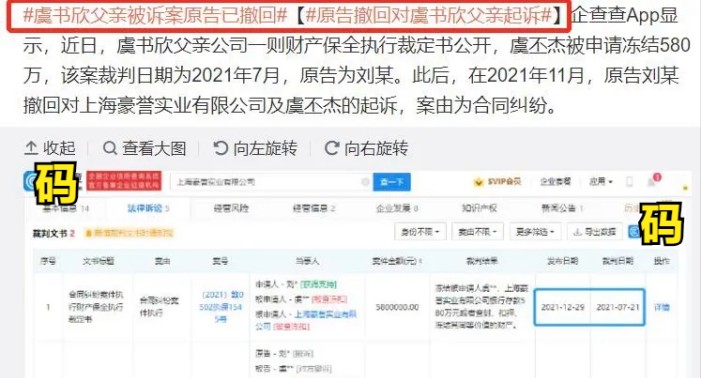Open notifications bell with red badge
Screen dimensions: 701x378
pos(653,180)
